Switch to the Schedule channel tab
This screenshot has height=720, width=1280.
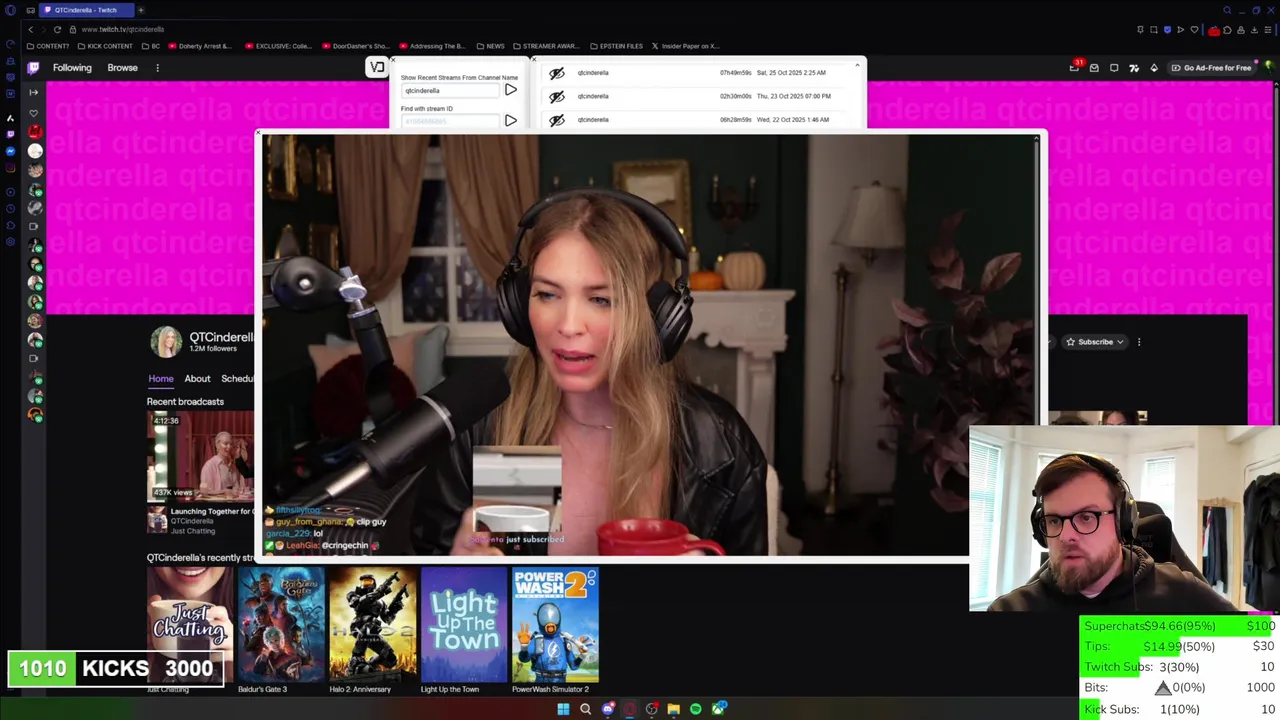(238, 379)
